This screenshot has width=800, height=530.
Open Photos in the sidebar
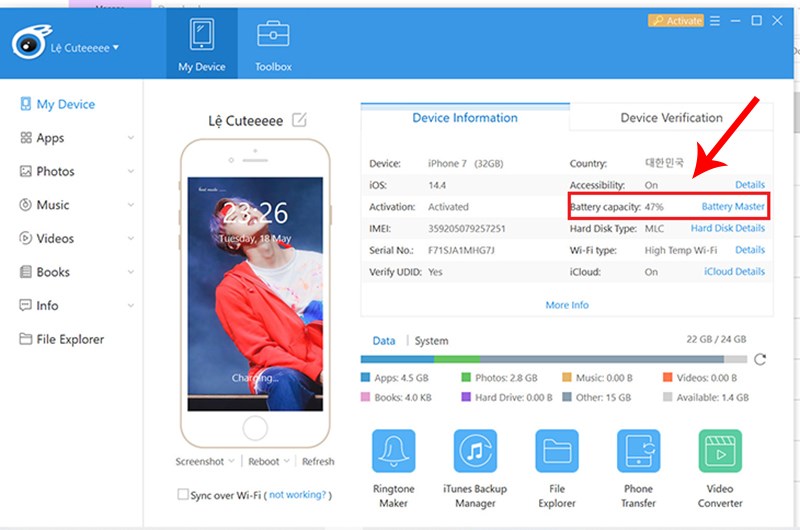tap(55, 171)
